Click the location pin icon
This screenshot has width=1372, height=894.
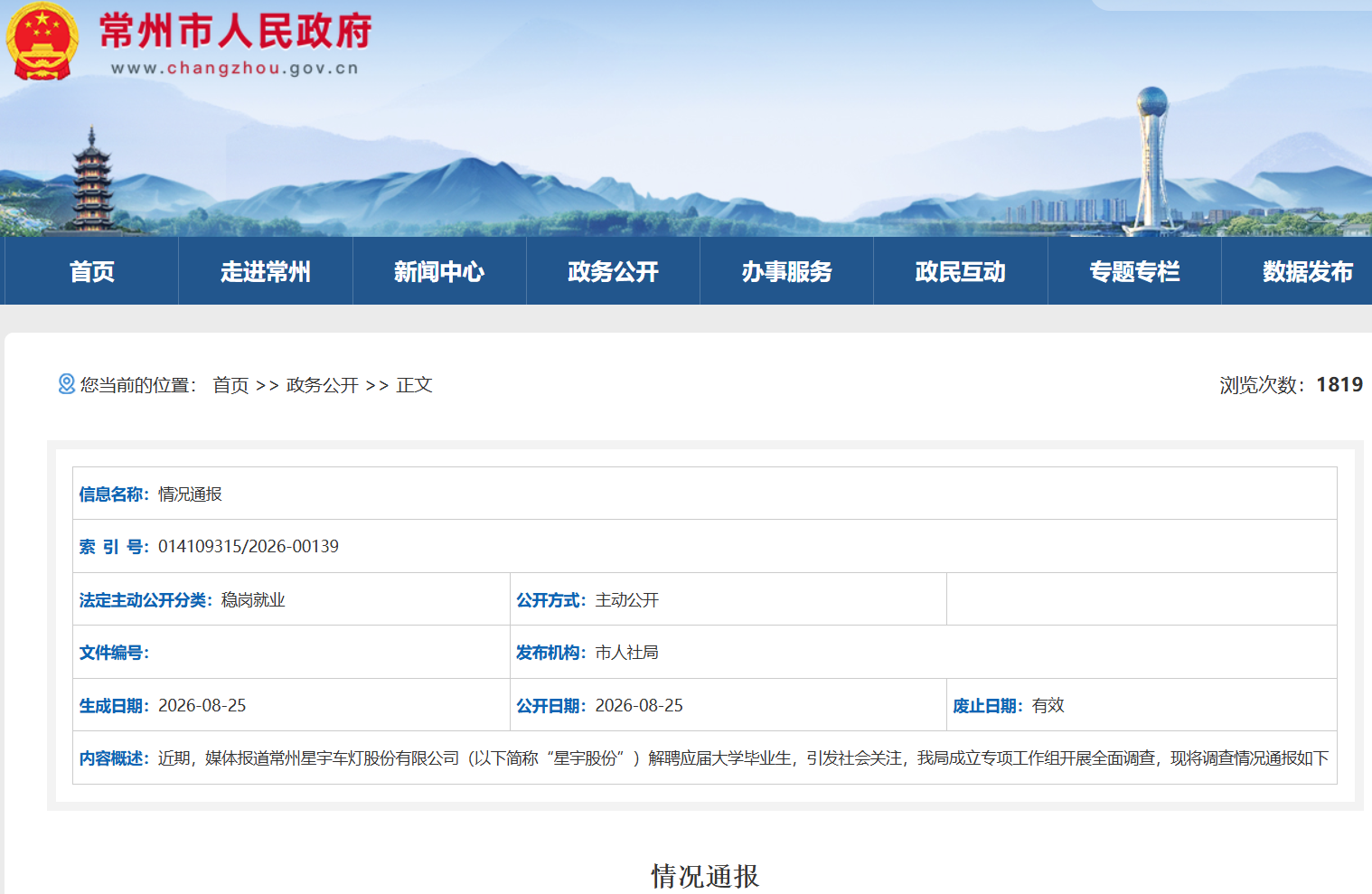[x=67, y=384]
